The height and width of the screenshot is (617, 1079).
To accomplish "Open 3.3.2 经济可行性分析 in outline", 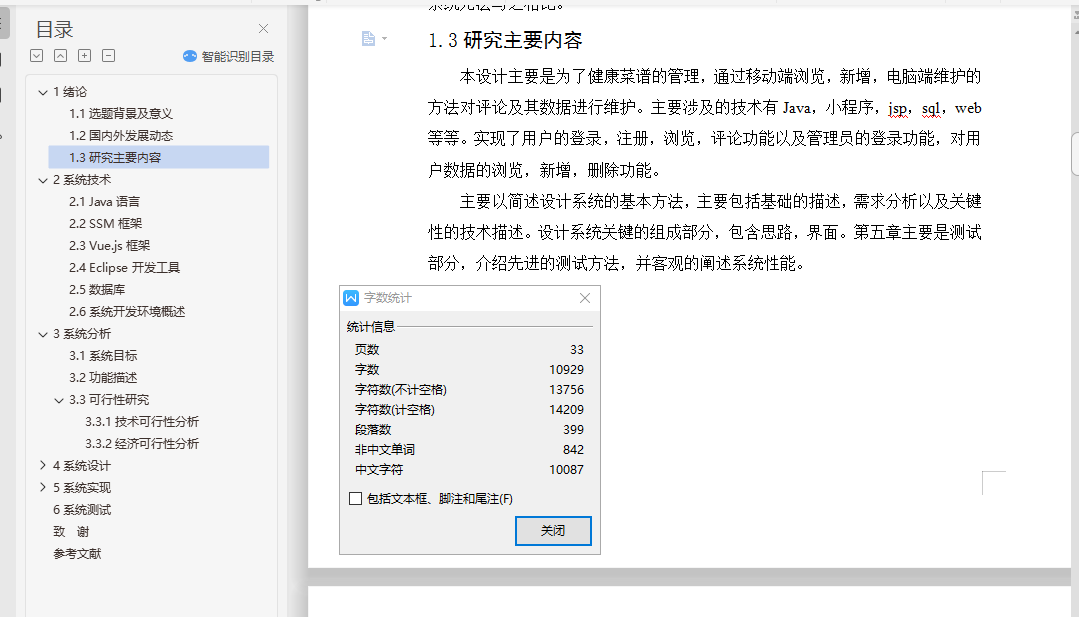I will pyautogui.click(x=142, y=444).
